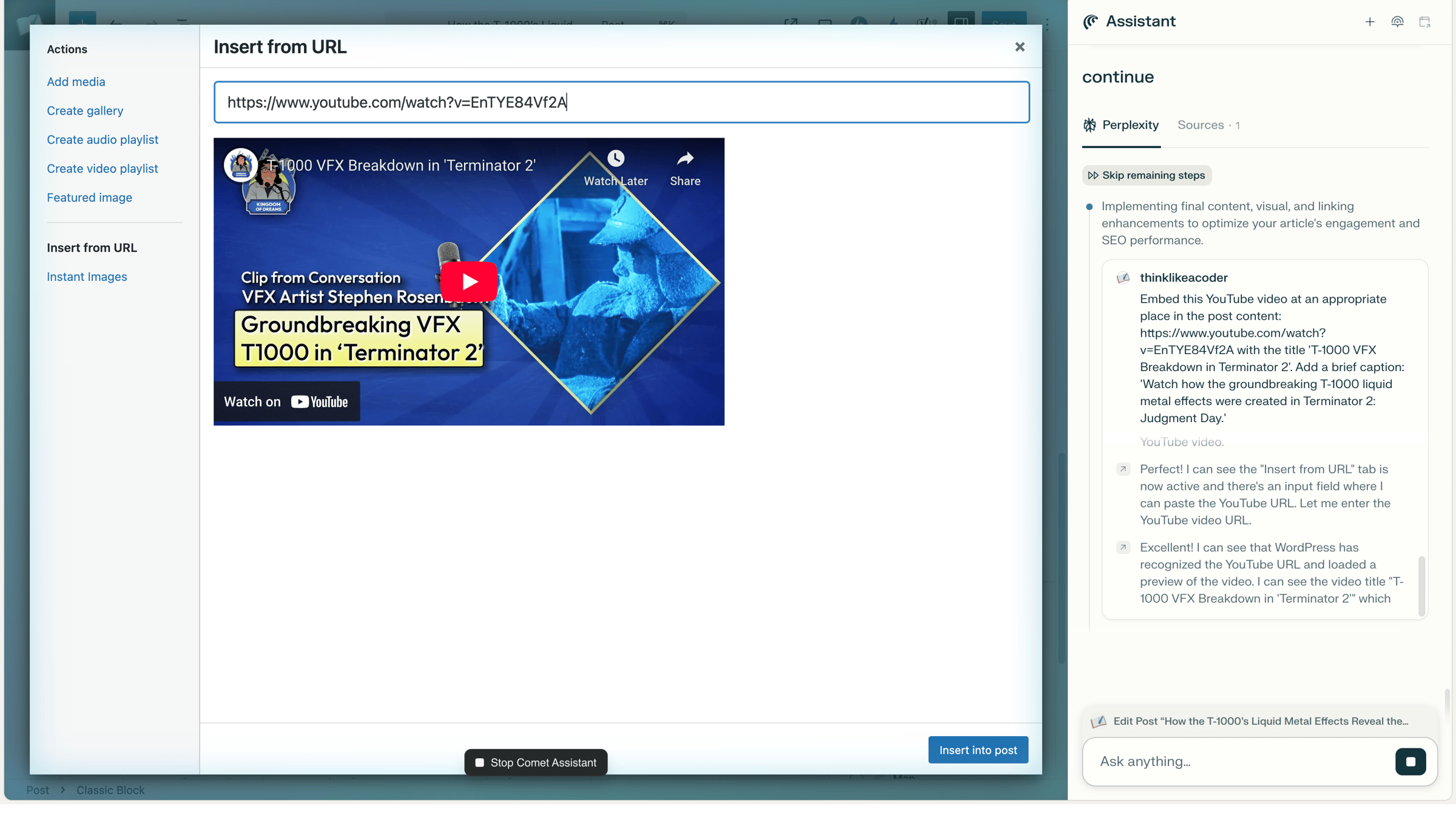Select Create video playlist action
Viewport: 1456px width, 823px height.
[x=103, y=169]
